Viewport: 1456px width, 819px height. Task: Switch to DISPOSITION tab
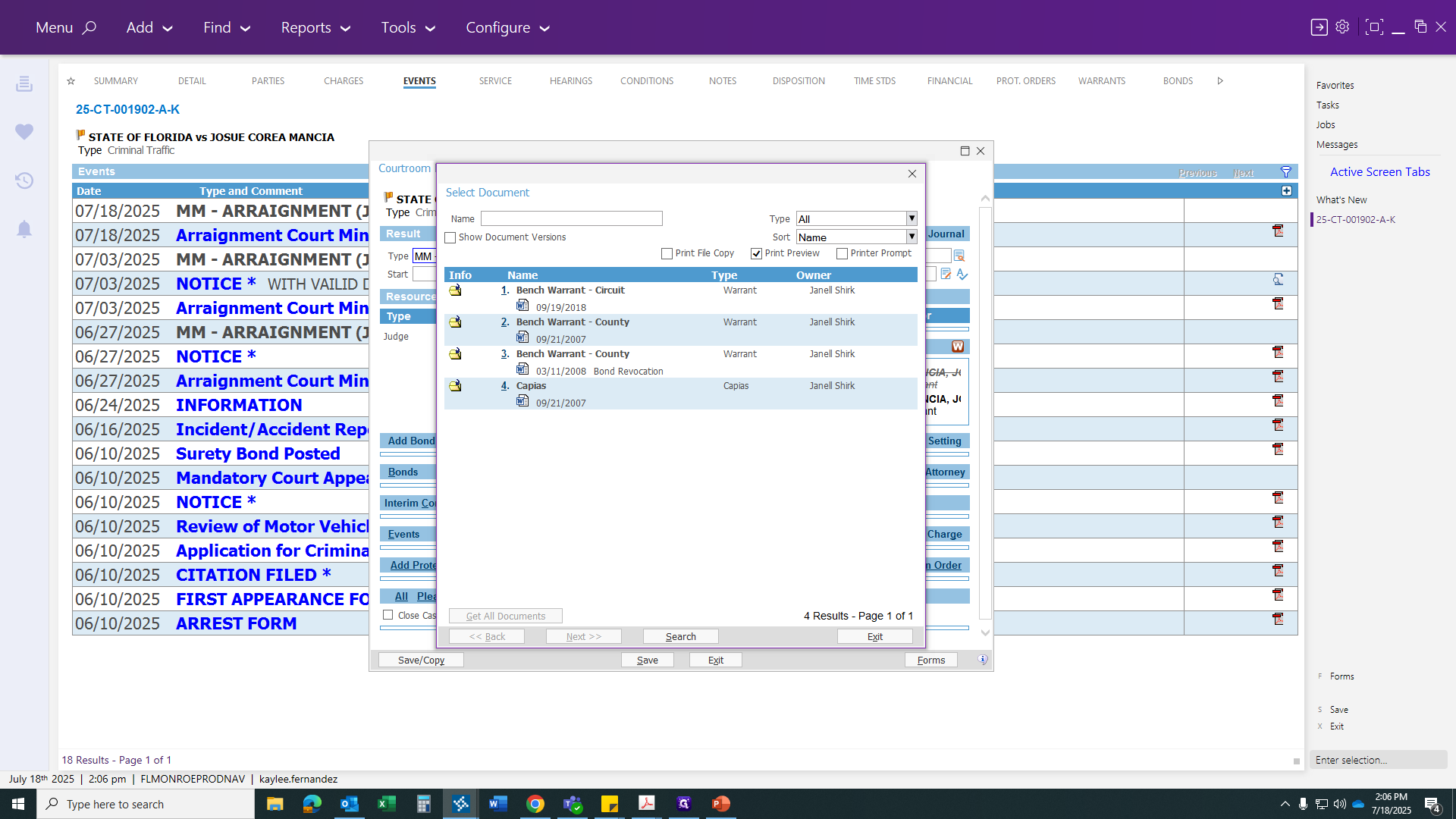799,81
